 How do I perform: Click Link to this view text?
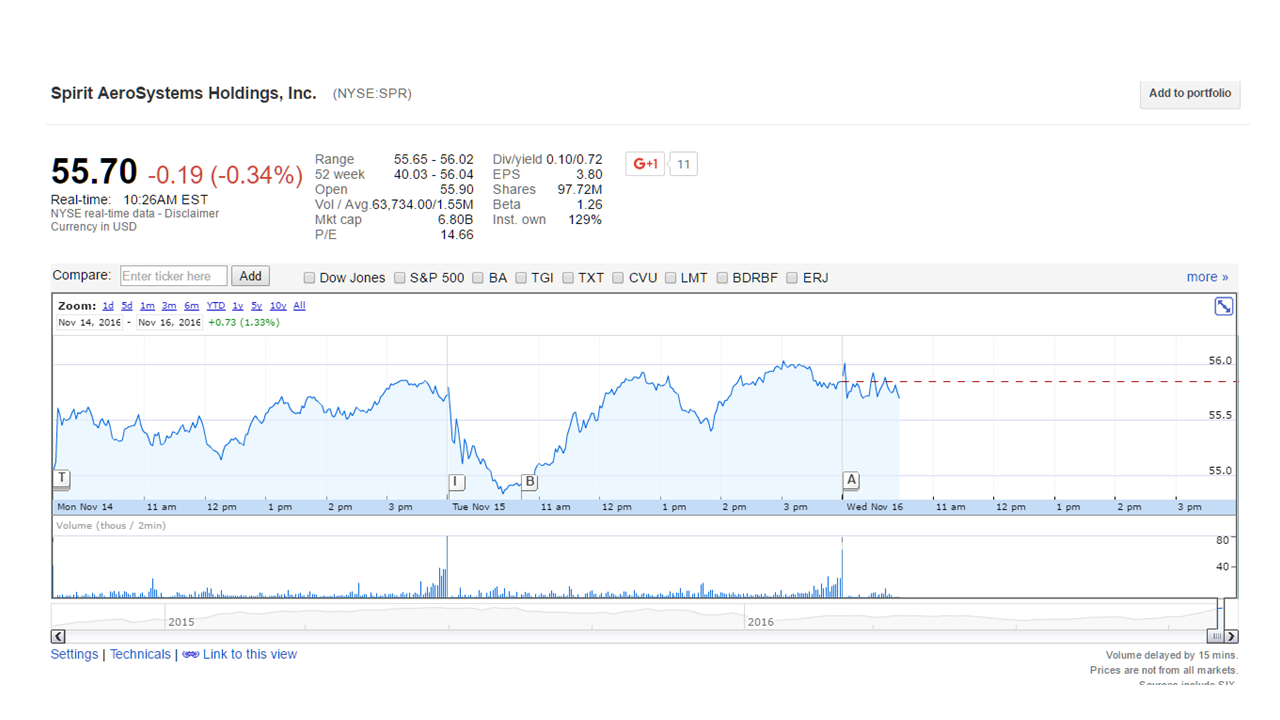[250, 654]
